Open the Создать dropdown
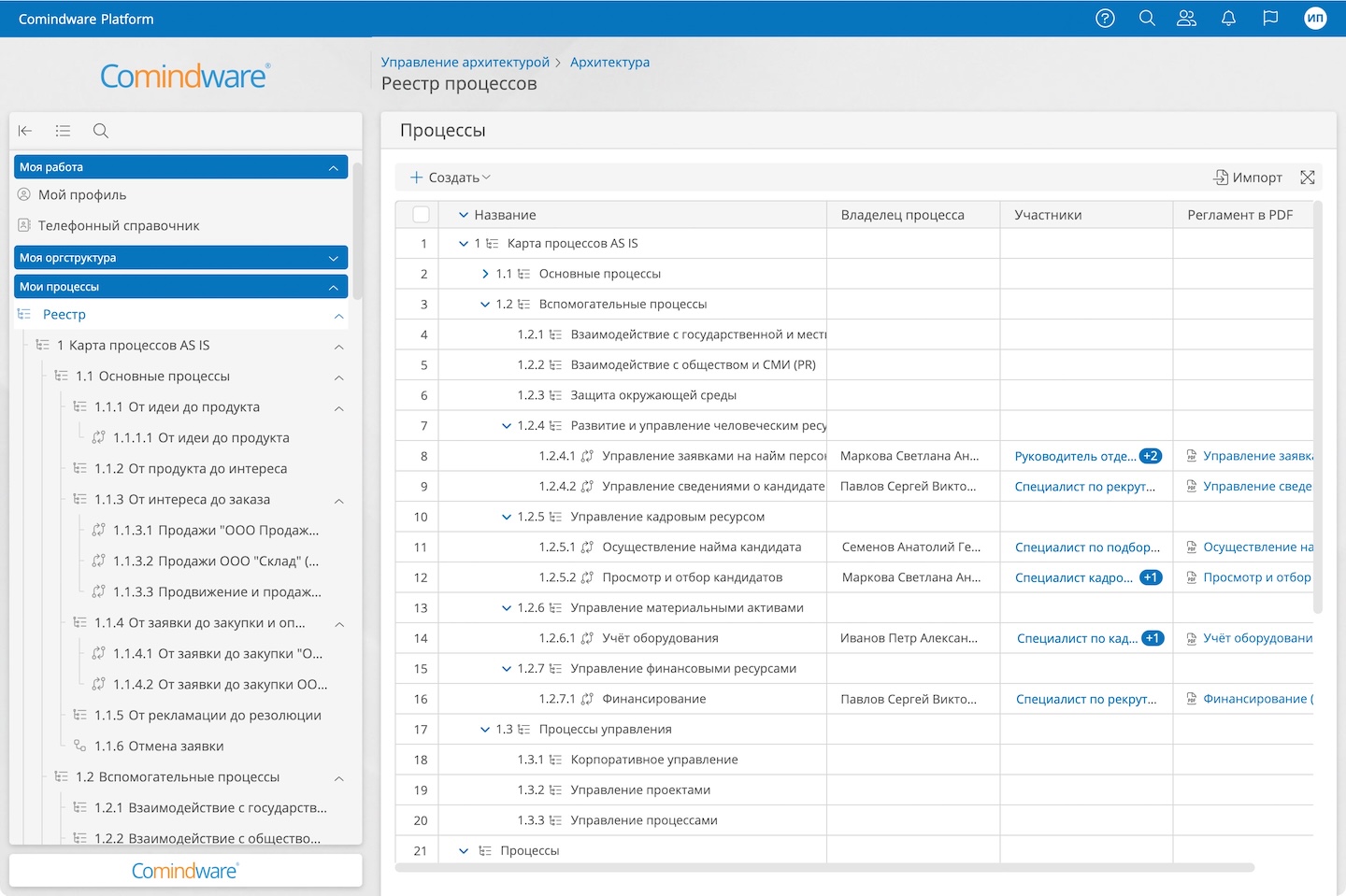 pos(451,178)
